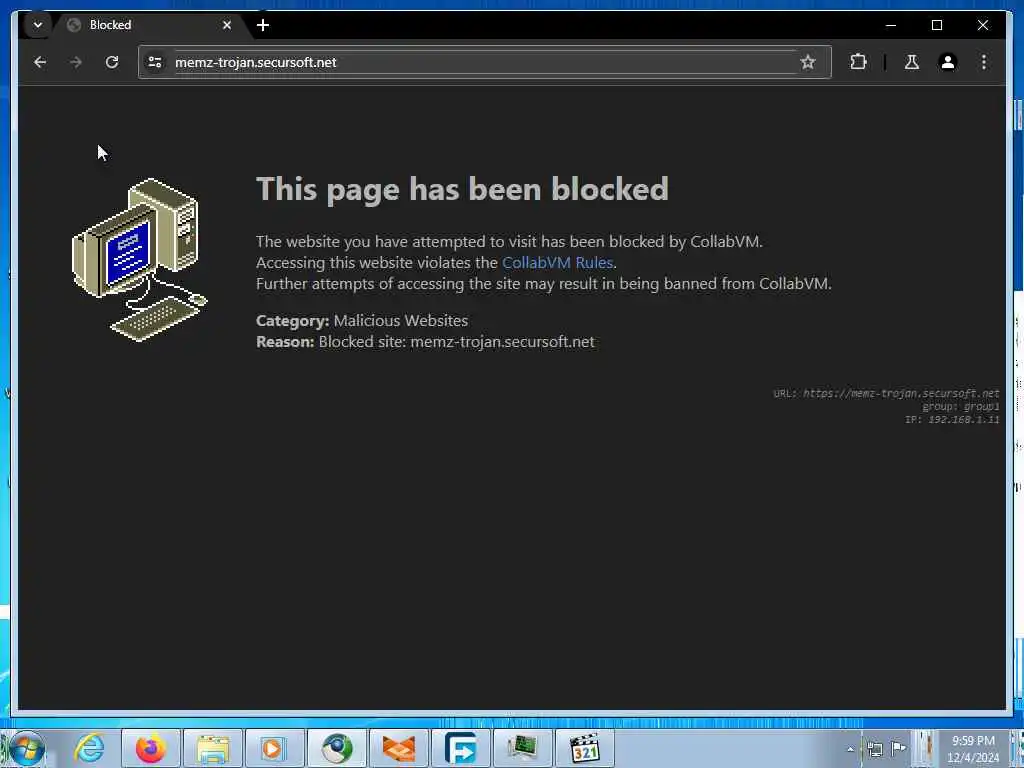
Task: Switch to the Chromium-based browser taskbar icon
Action: (x=337, y=748)
